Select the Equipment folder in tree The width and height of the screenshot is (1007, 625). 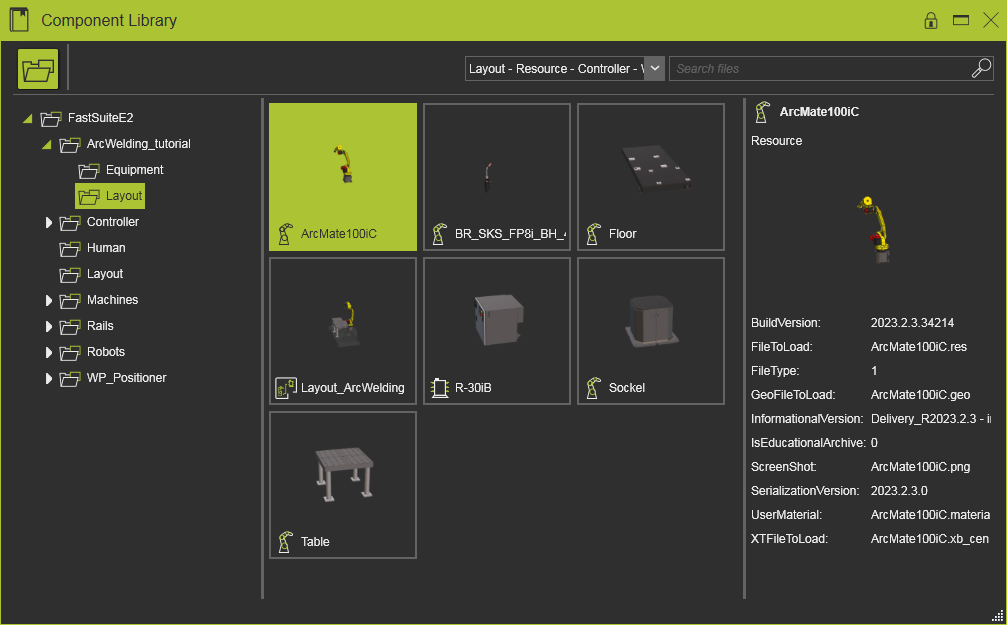click(134, 170)
